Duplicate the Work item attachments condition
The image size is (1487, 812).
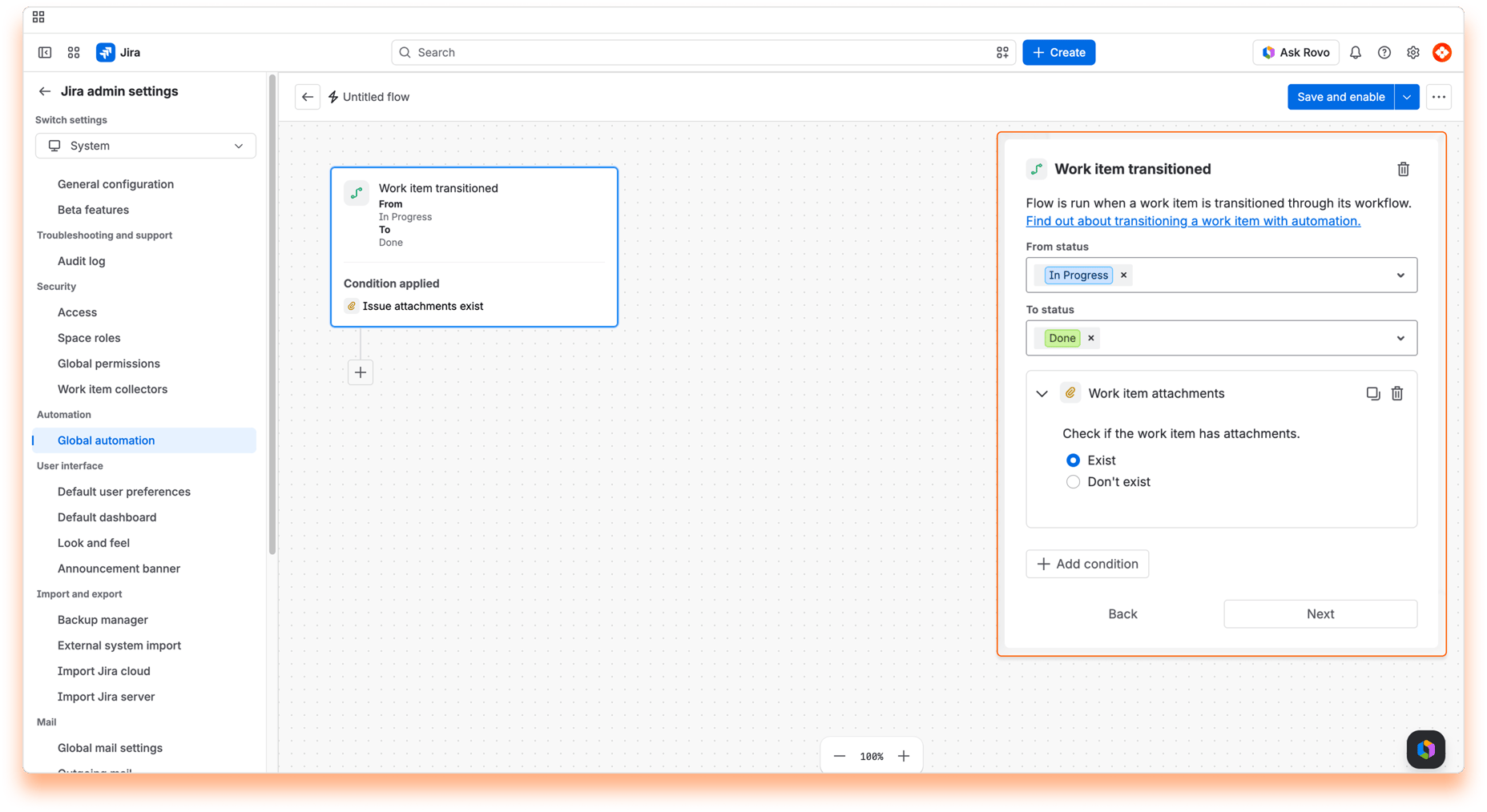point(1373,393)
